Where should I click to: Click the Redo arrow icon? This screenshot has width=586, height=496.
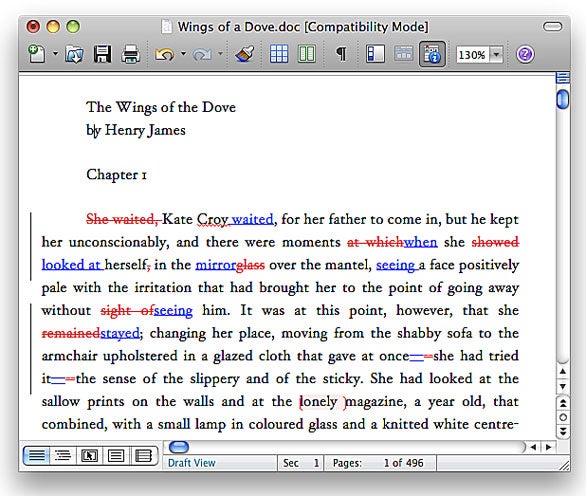(202, 55)
